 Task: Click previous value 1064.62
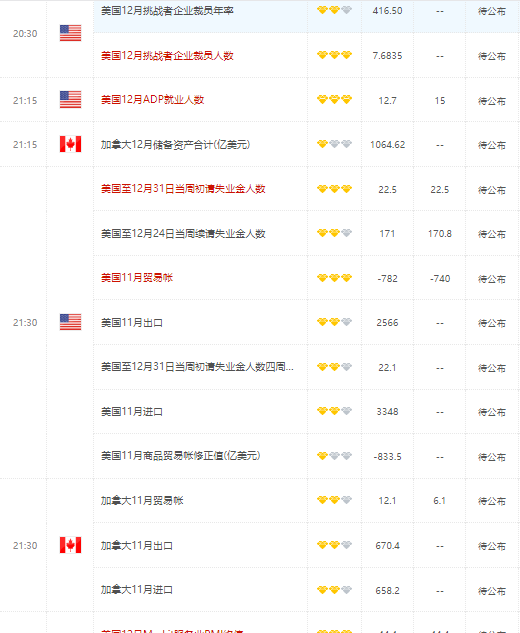coord(388,145)
